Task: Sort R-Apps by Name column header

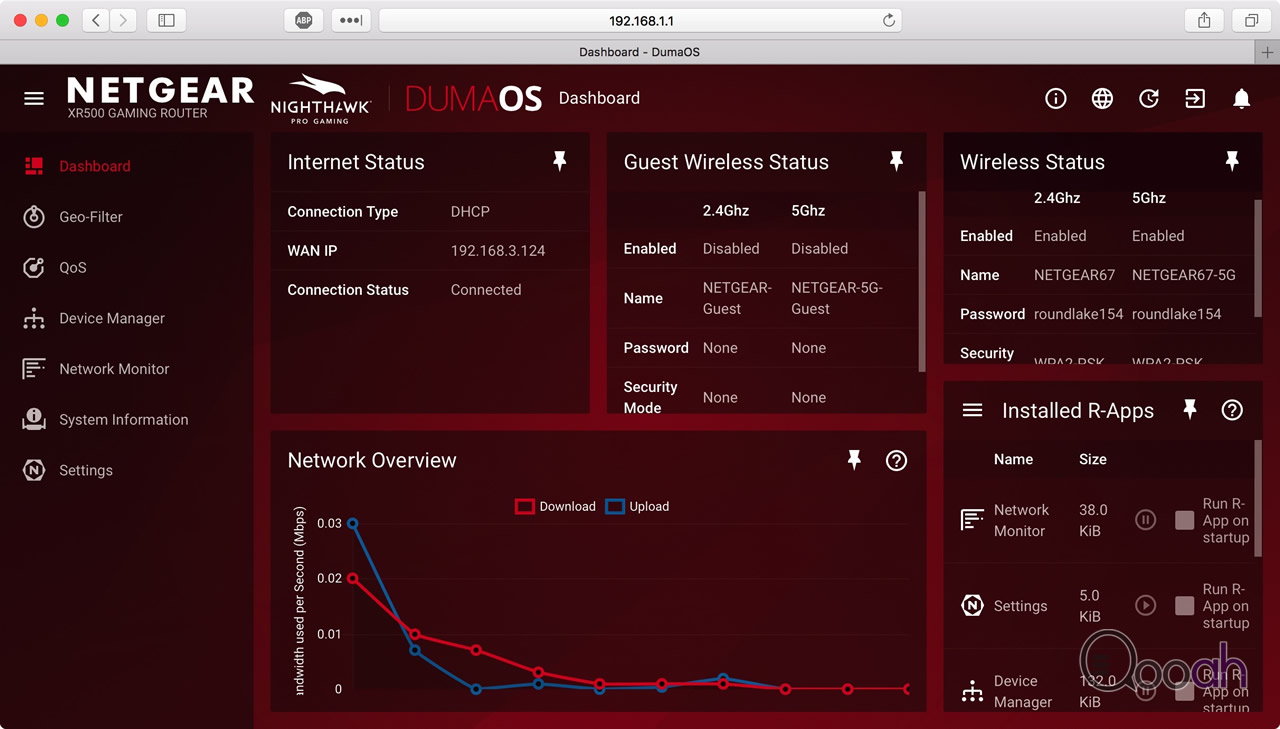Action: point(1013,459)
